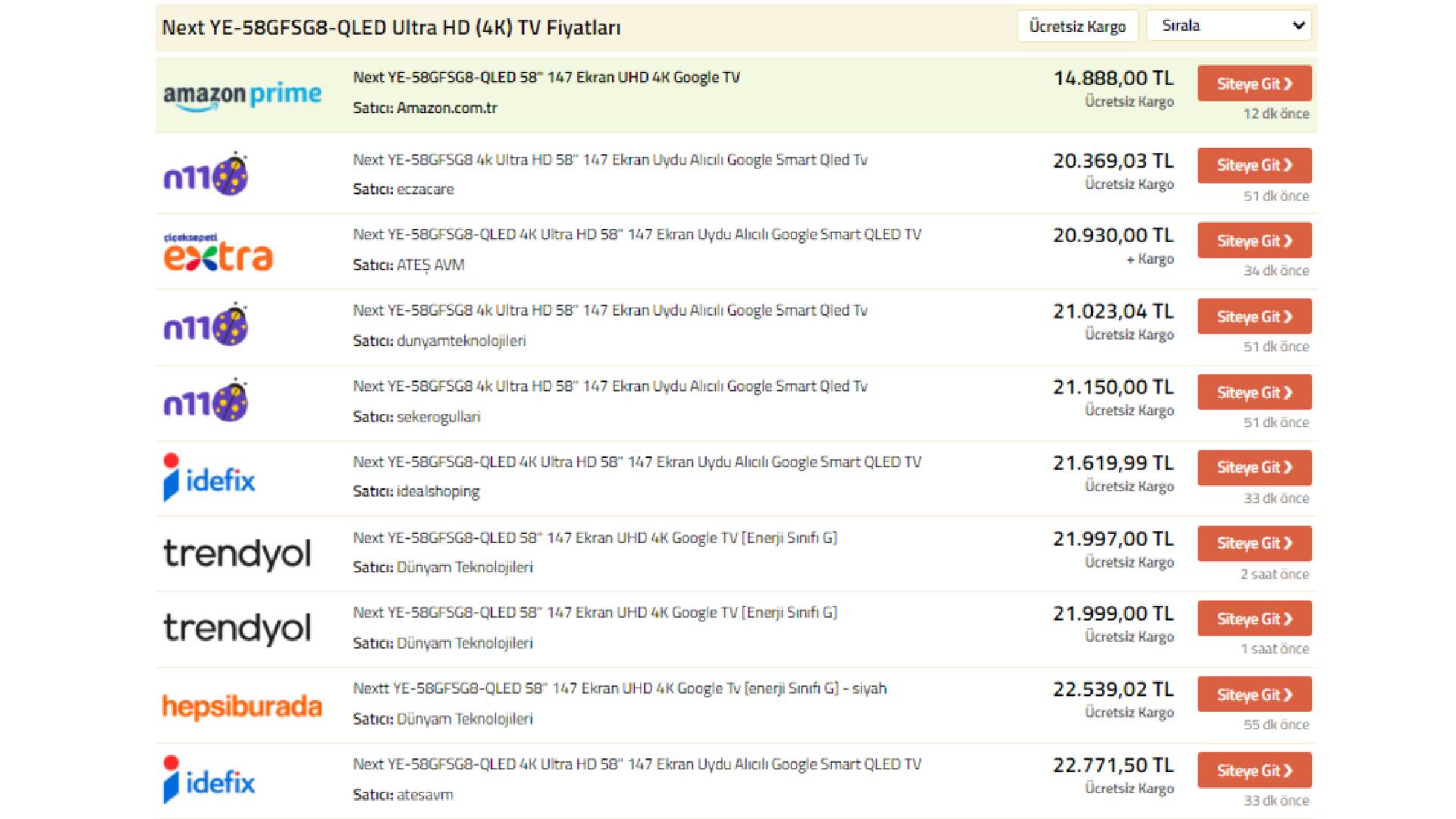Toggle the Ücretsiz Kargo filter button
This screenshot has height=819, width=1456.
point(1078,26)
